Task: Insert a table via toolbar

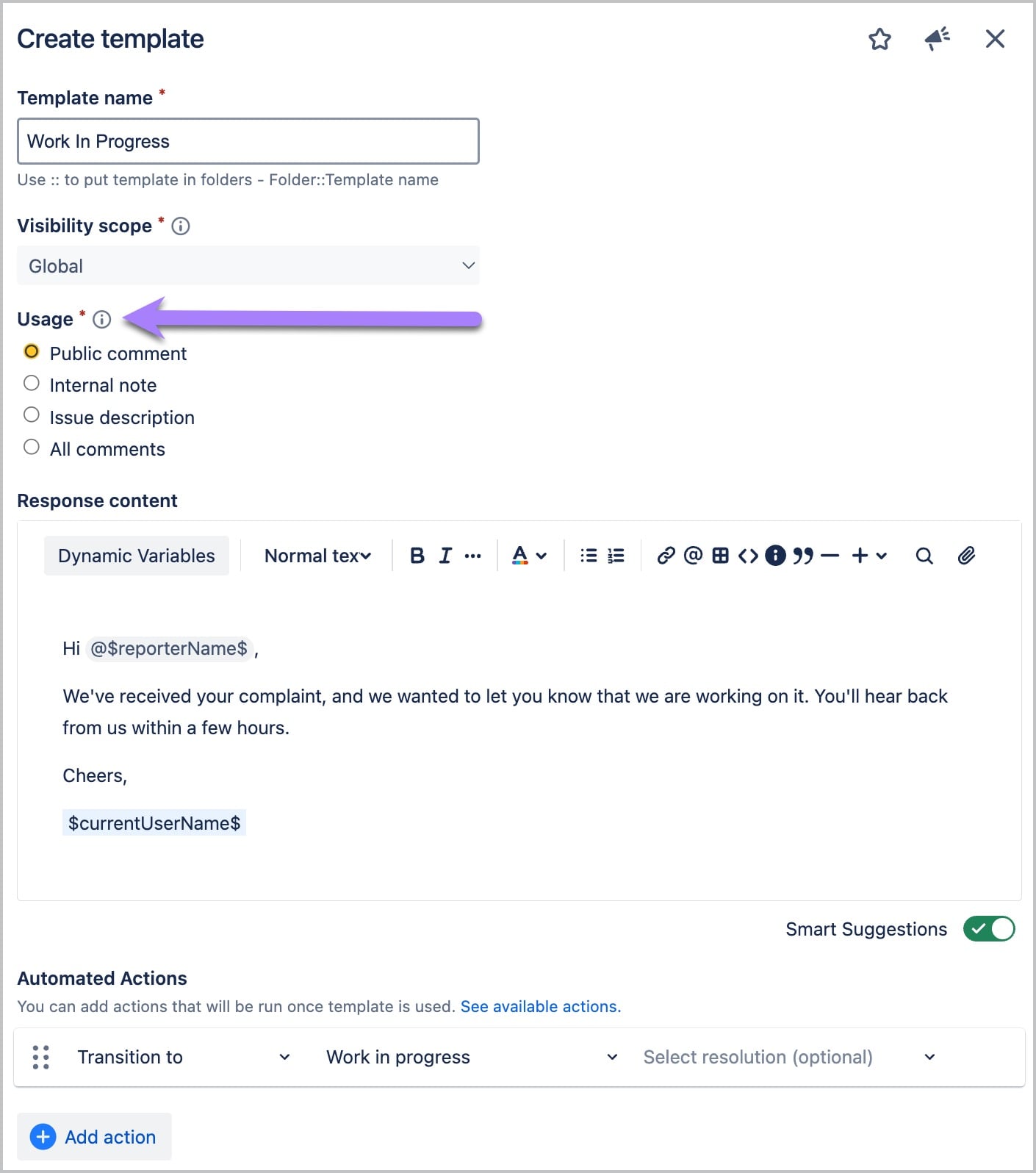Action: [x=721, y=556]
